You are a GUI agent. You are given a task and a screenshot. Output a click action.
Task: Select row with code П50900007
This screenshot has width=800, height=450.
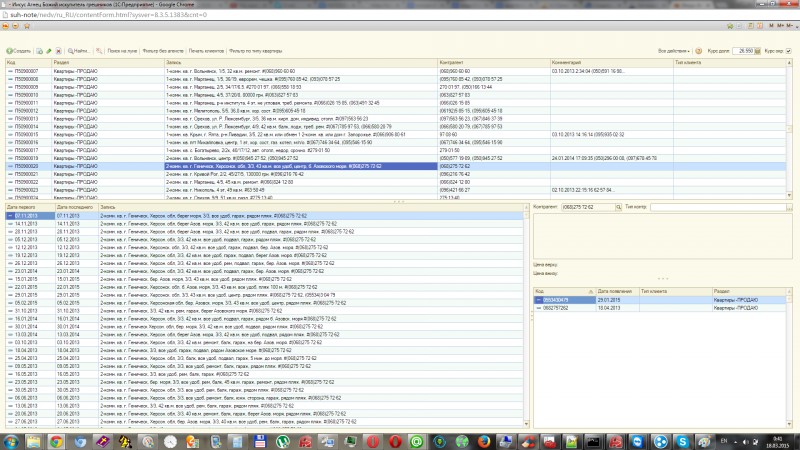point(395,71)
